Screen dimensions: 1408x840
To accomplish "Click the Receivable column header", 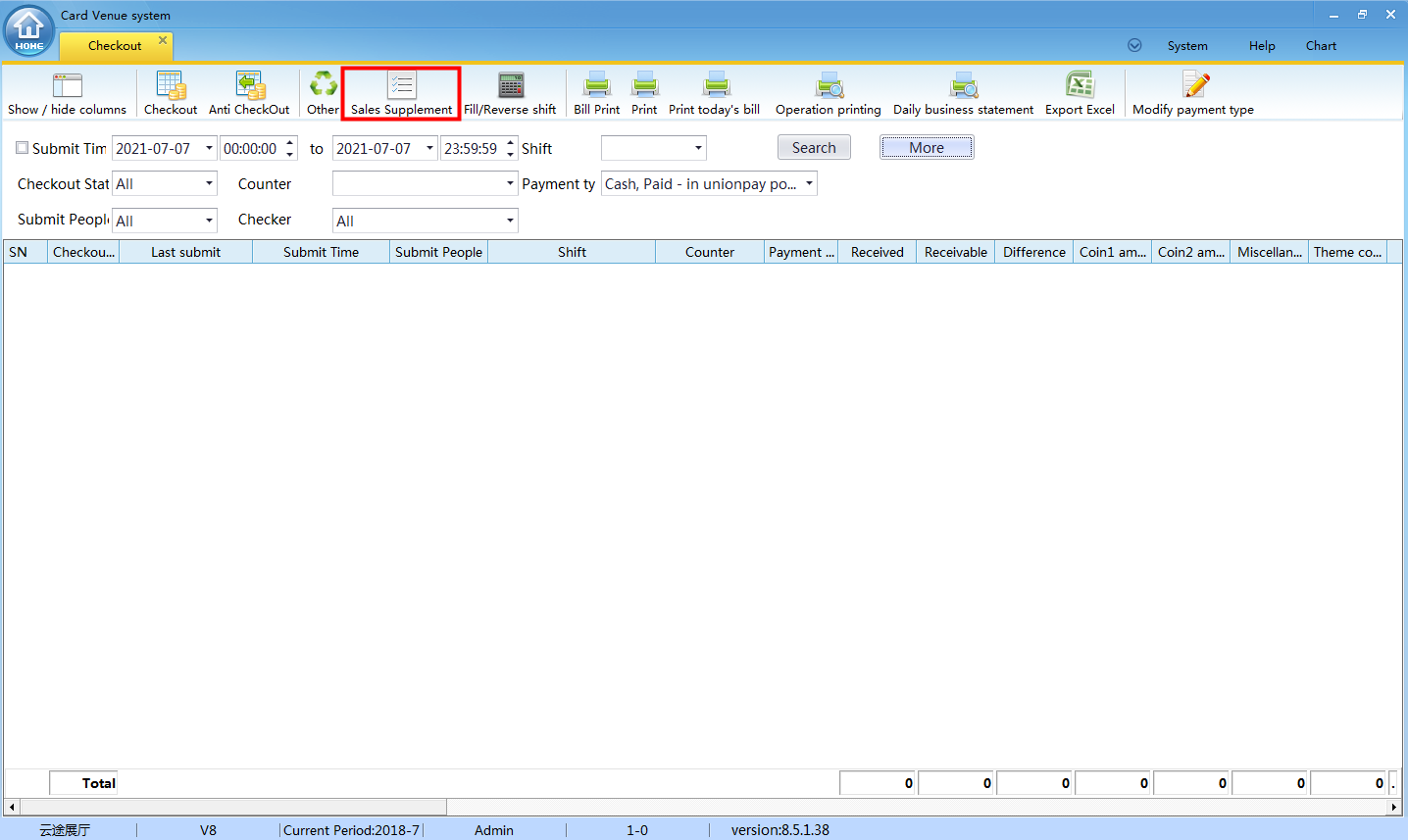I will tap(956, 252).
